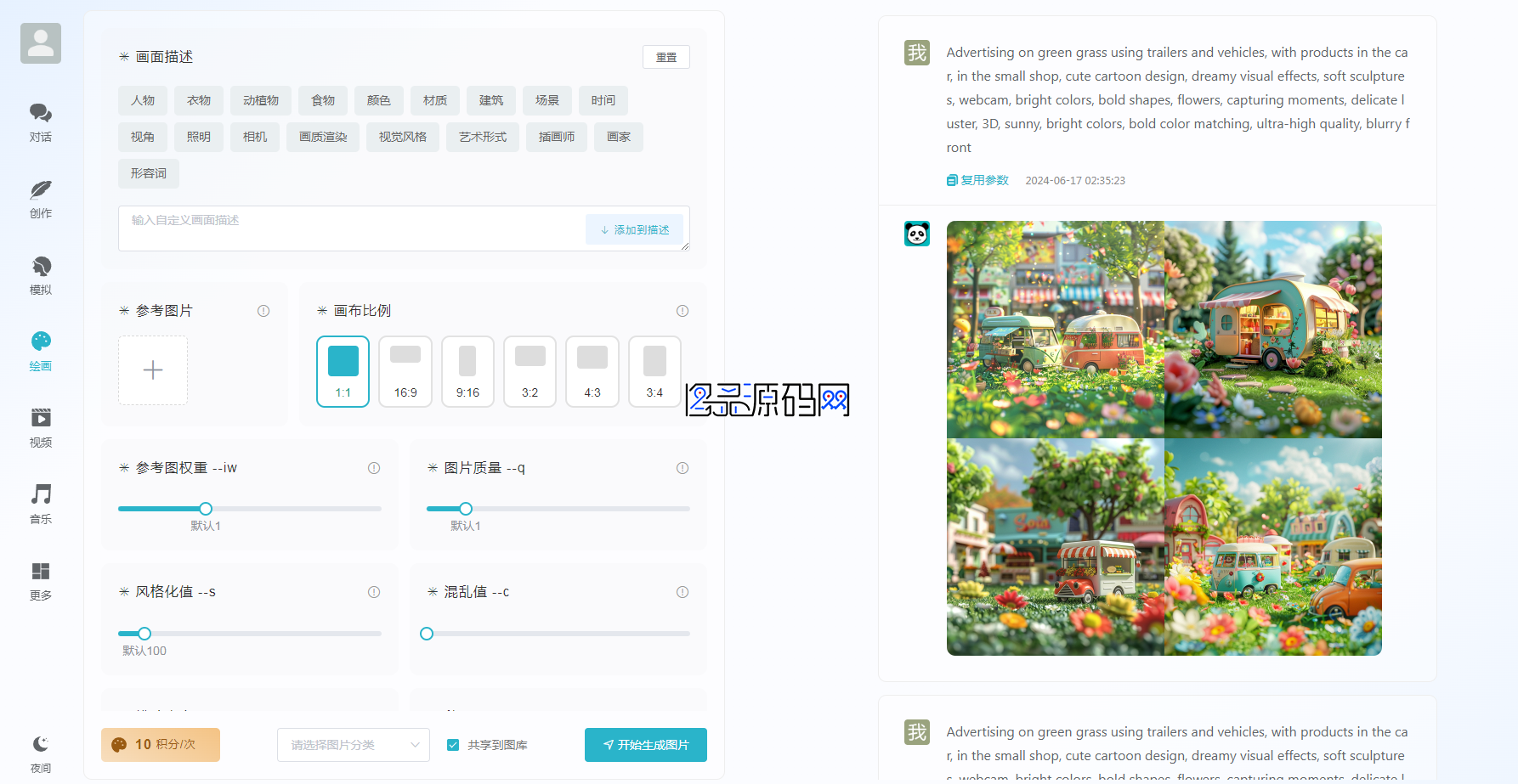The height and width of the screenshot is (784, 1518).
Task: Expand 颜色 tag category
Action: point(379,100)
